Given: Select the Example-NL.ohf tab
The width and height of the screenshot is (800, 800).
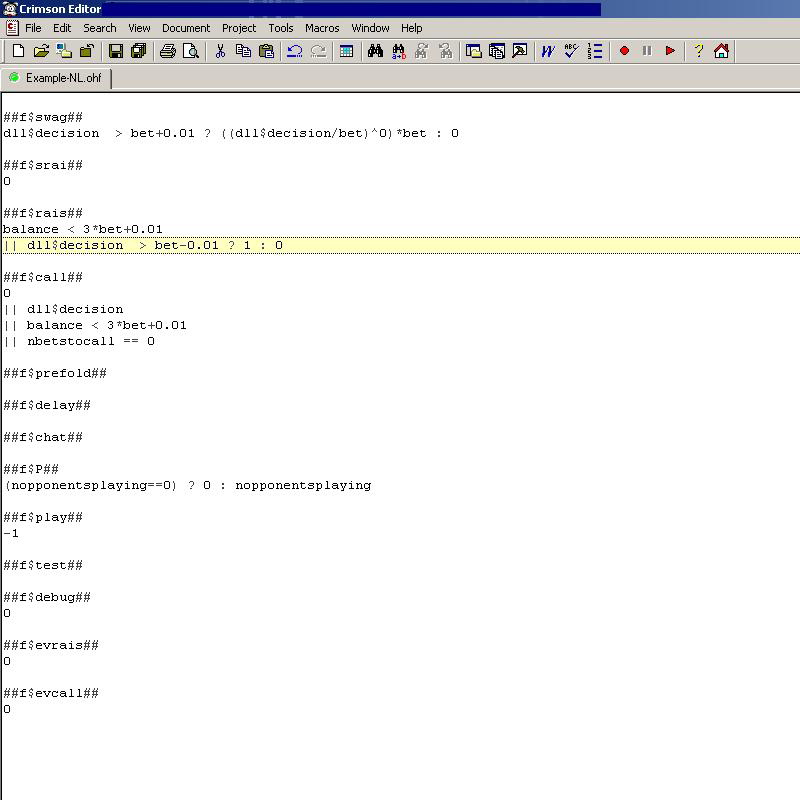Looking at the screenshot, I should [x=57, y=76].
